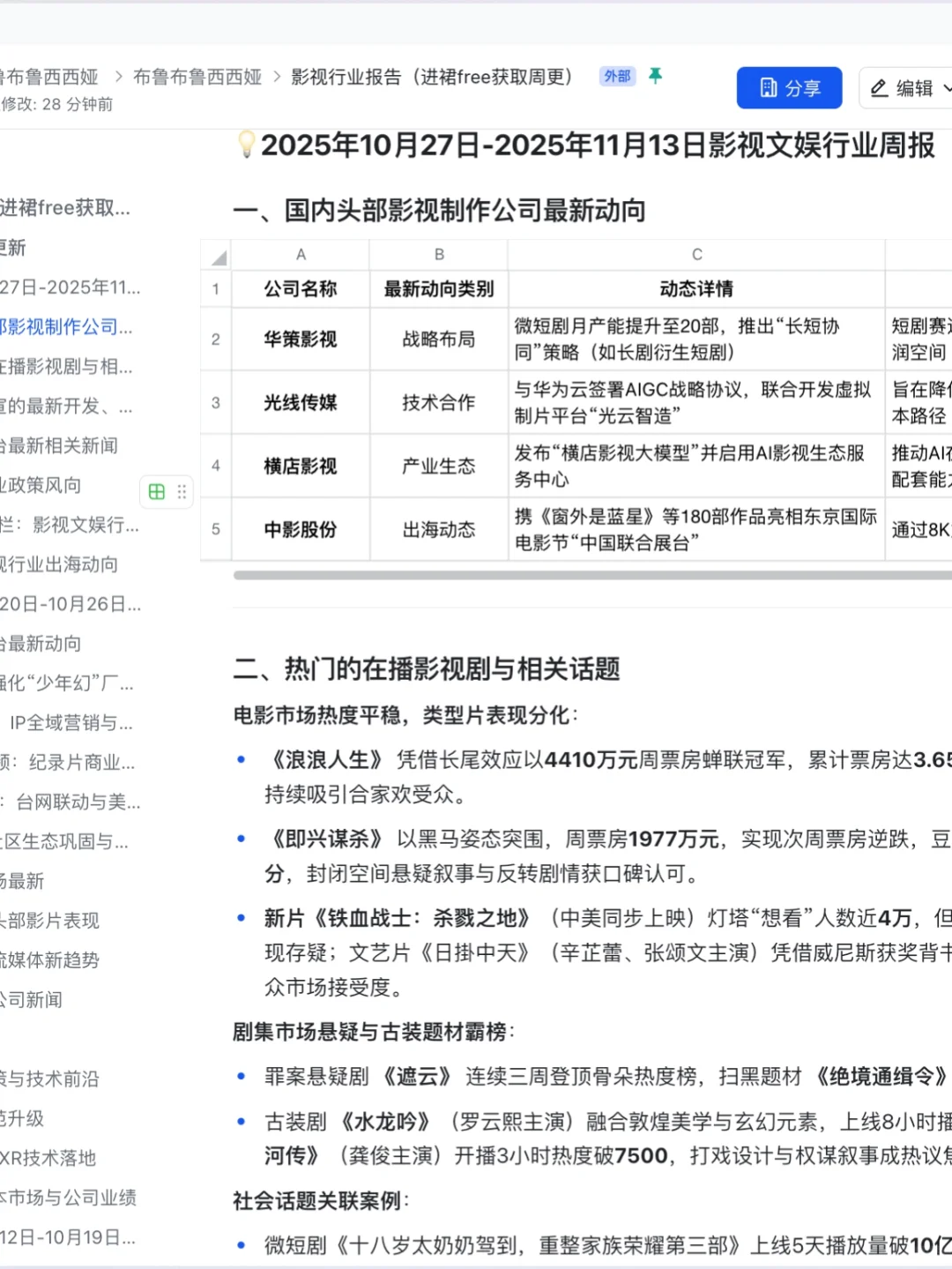Jump to outline item 市场与公司业绩

click(69, 1198)
